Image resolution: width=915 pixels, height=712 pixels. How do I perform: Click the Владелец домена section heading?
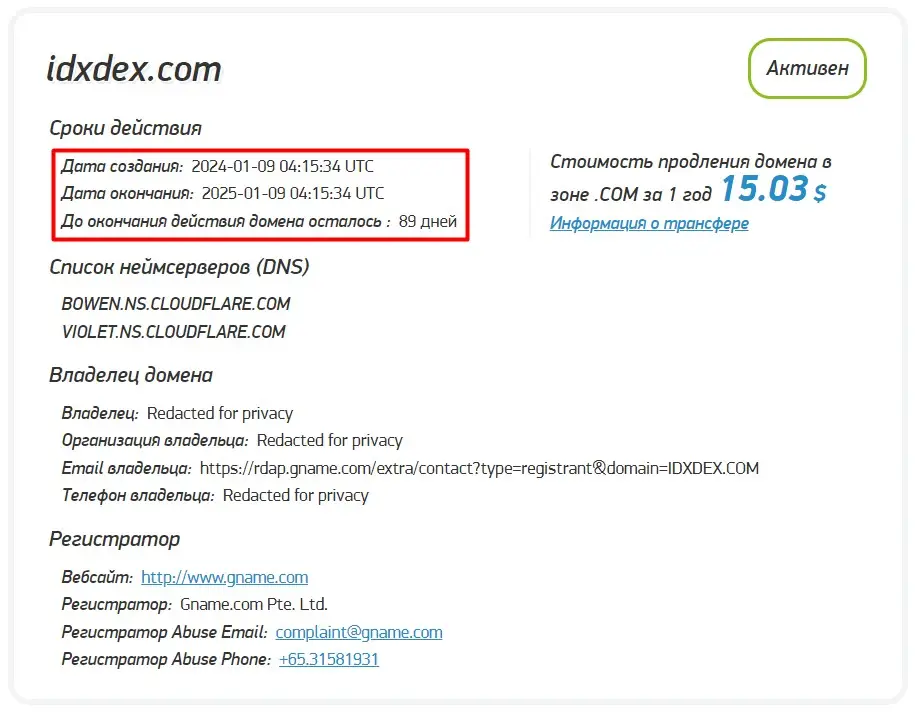tap(131, 376)
